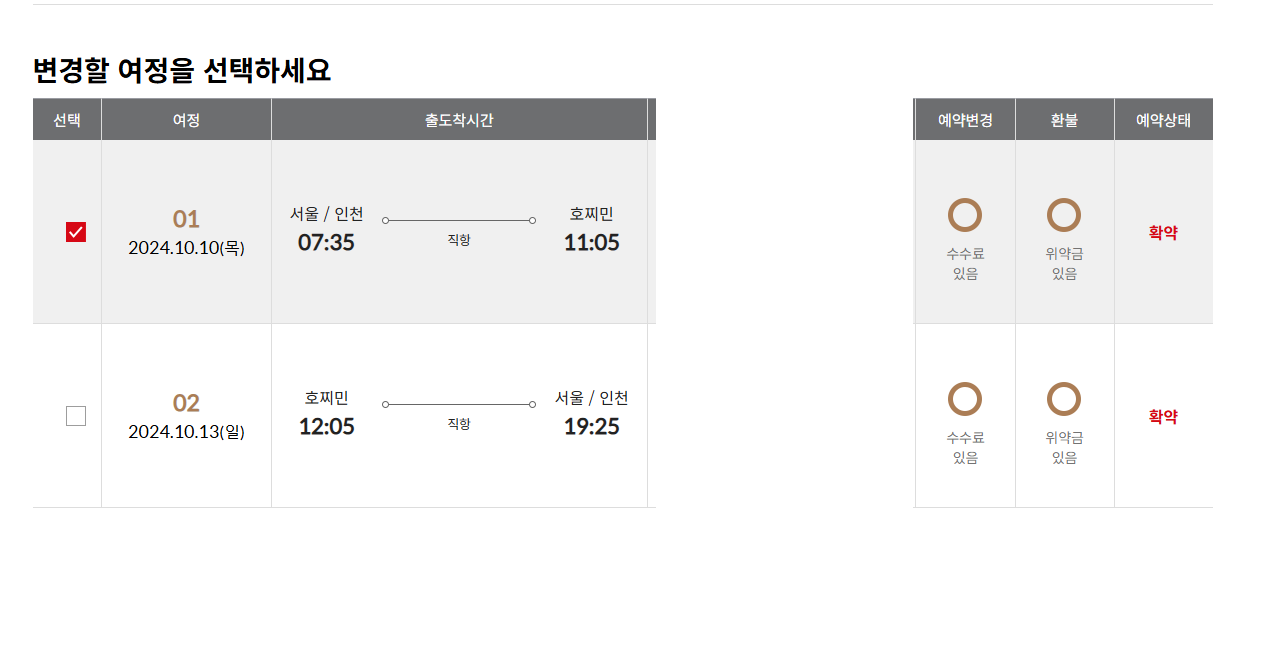Viewport: 1275px width, 648px height.
Task: Click the 확약 status for itinerary 02
Action: click(1163, 416)
